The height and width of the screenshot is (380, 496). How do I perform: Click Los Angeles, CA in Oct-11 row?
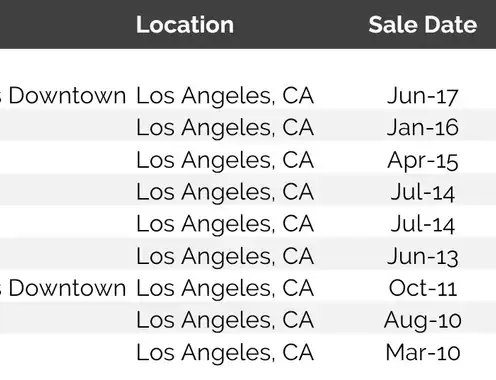[x=225, y=288]
